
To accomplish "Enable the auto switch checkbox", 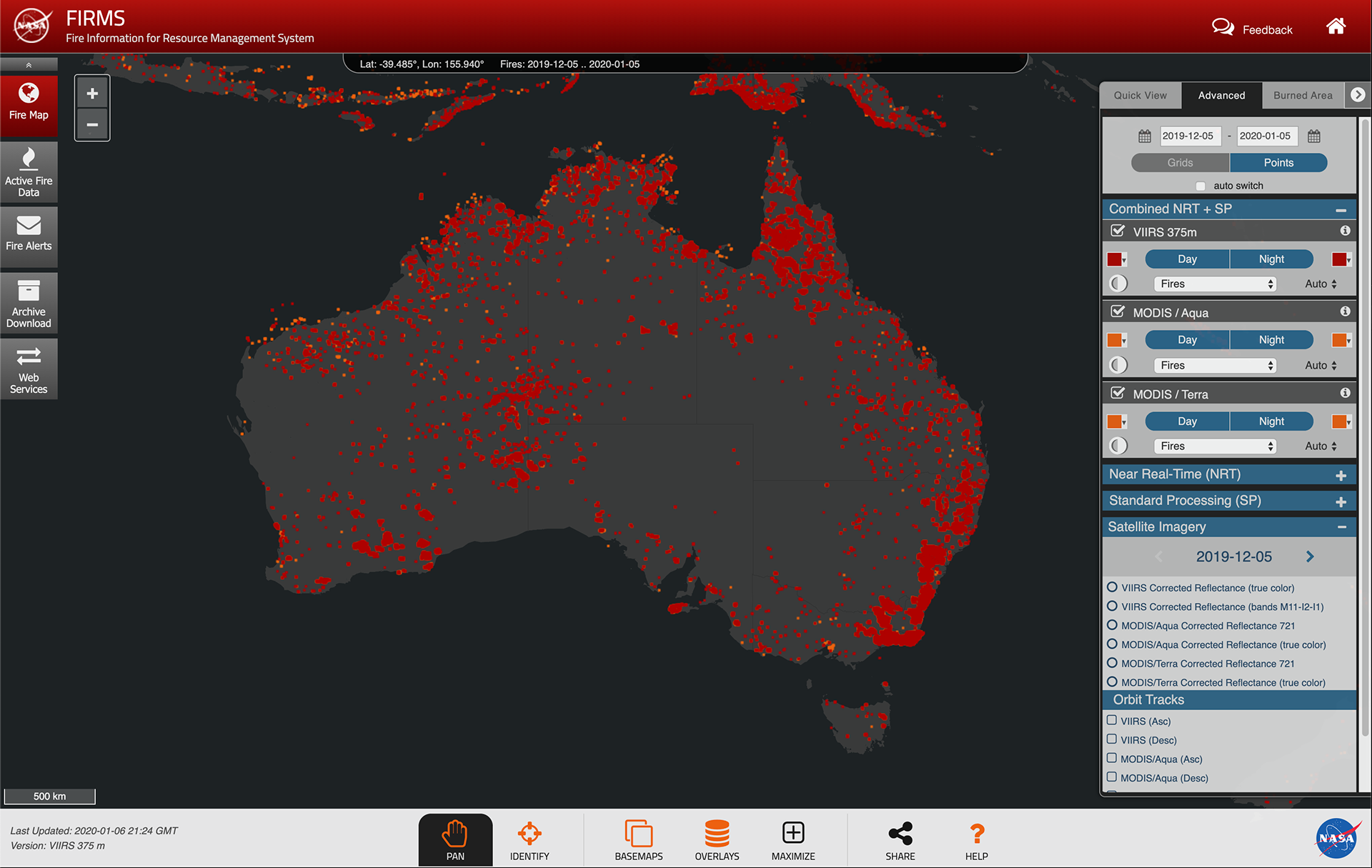I will tap(1200, 186).
